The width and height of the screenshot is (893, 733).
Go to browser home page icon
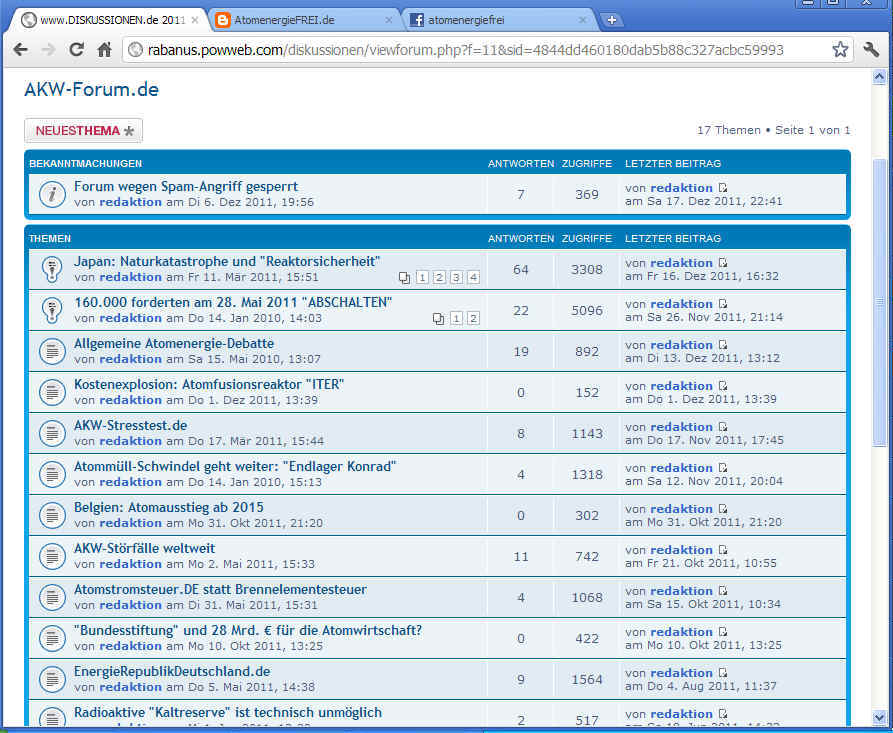pyautogui.click(x=104, y=49)
